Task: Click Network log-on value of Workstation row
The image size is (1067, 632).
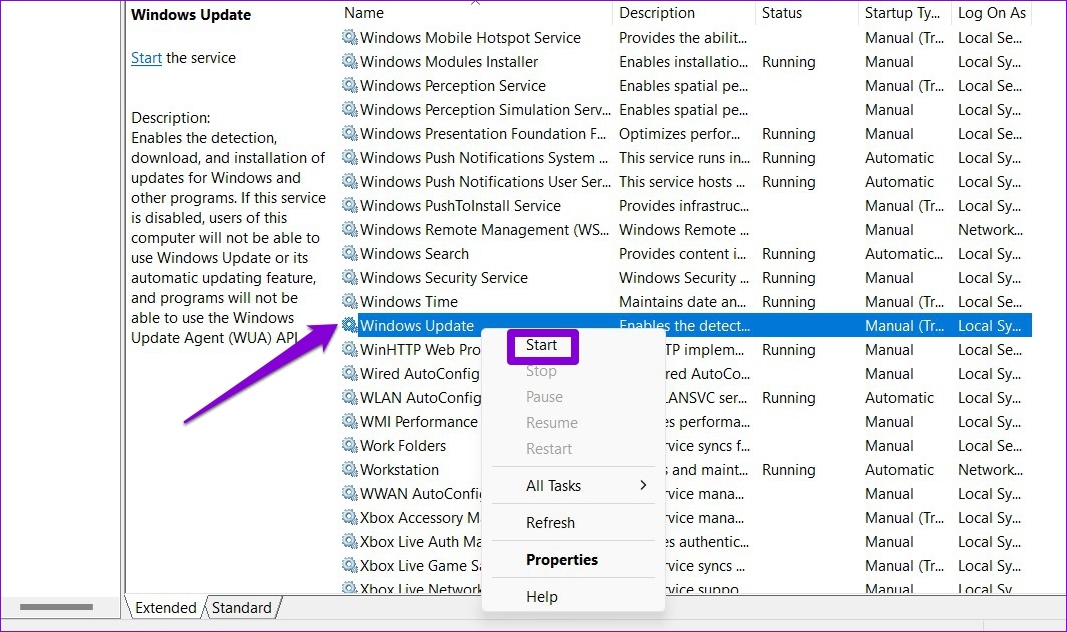Action: [x=990, y=470]
